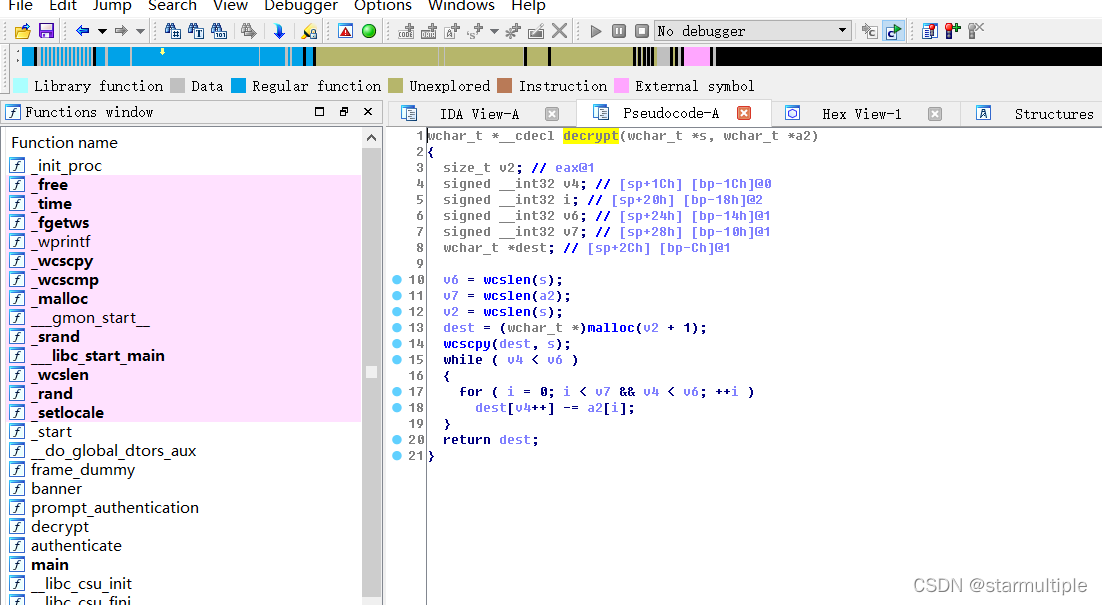
Task: Float the Functions window with restore icon
Action: pos(344,112)
